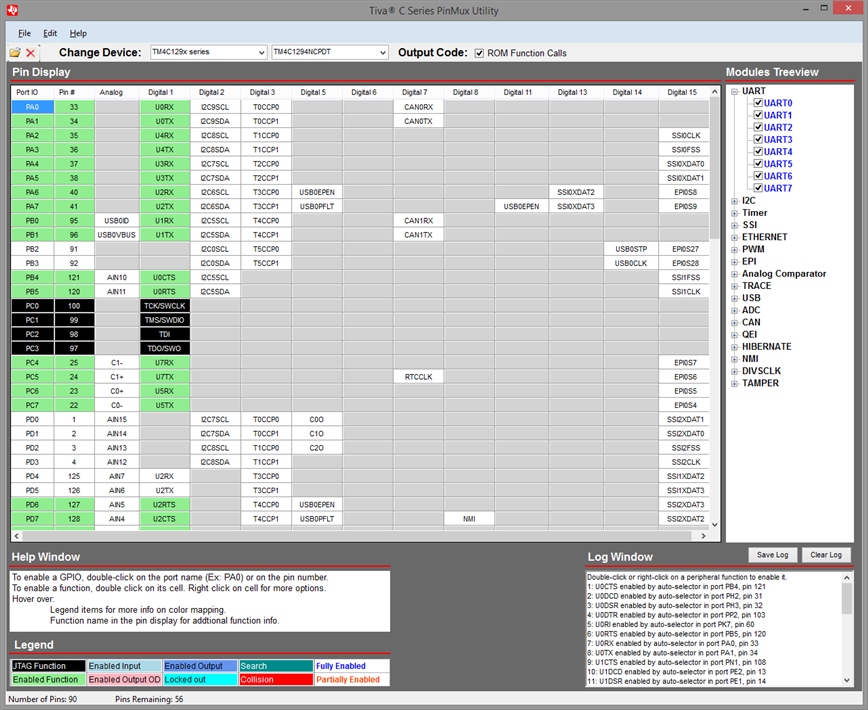
Task: Click the TCK/SWCLK JTAG cell
Action: [165, 305]
